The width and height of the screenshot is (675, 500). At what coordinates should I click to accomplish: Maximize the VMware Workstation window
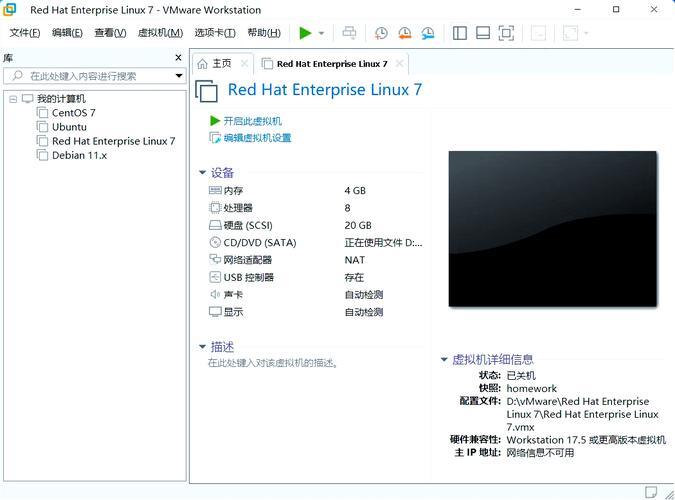tap(616, 9)
